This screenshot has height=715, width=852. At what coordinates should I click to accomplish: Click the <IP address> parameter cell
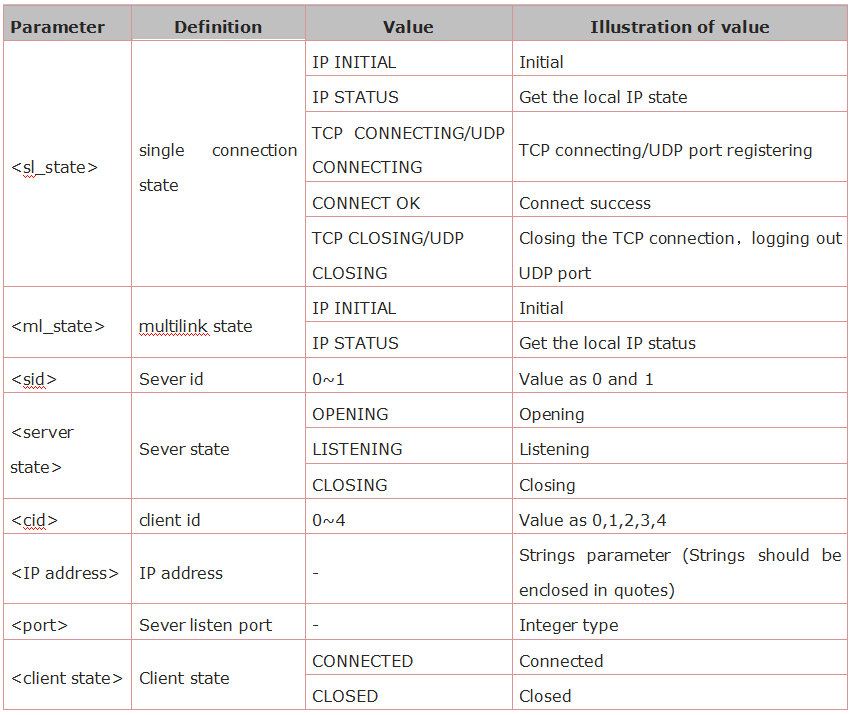pyautogui.click(x=65, y=573)
